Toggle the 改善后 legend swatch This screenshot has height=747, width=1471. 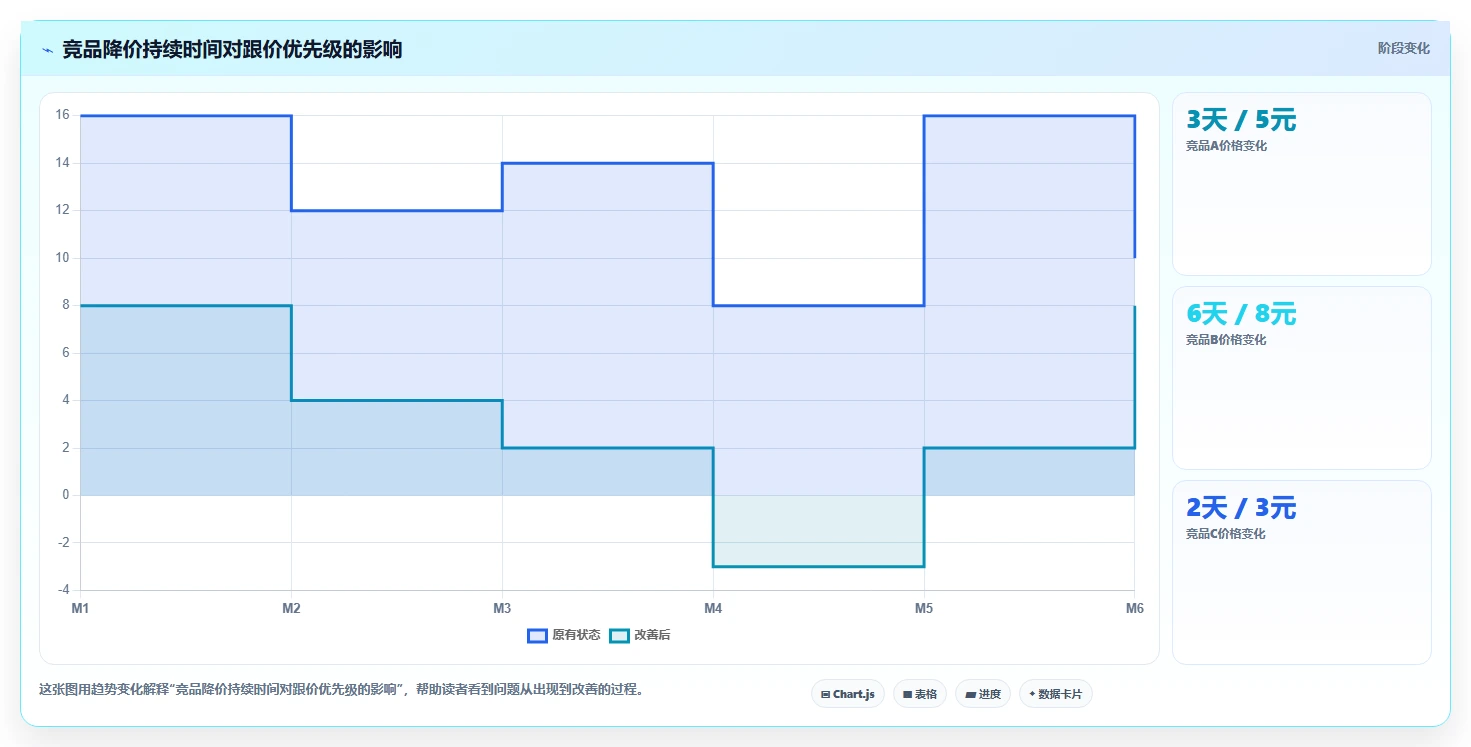[619, 636]
